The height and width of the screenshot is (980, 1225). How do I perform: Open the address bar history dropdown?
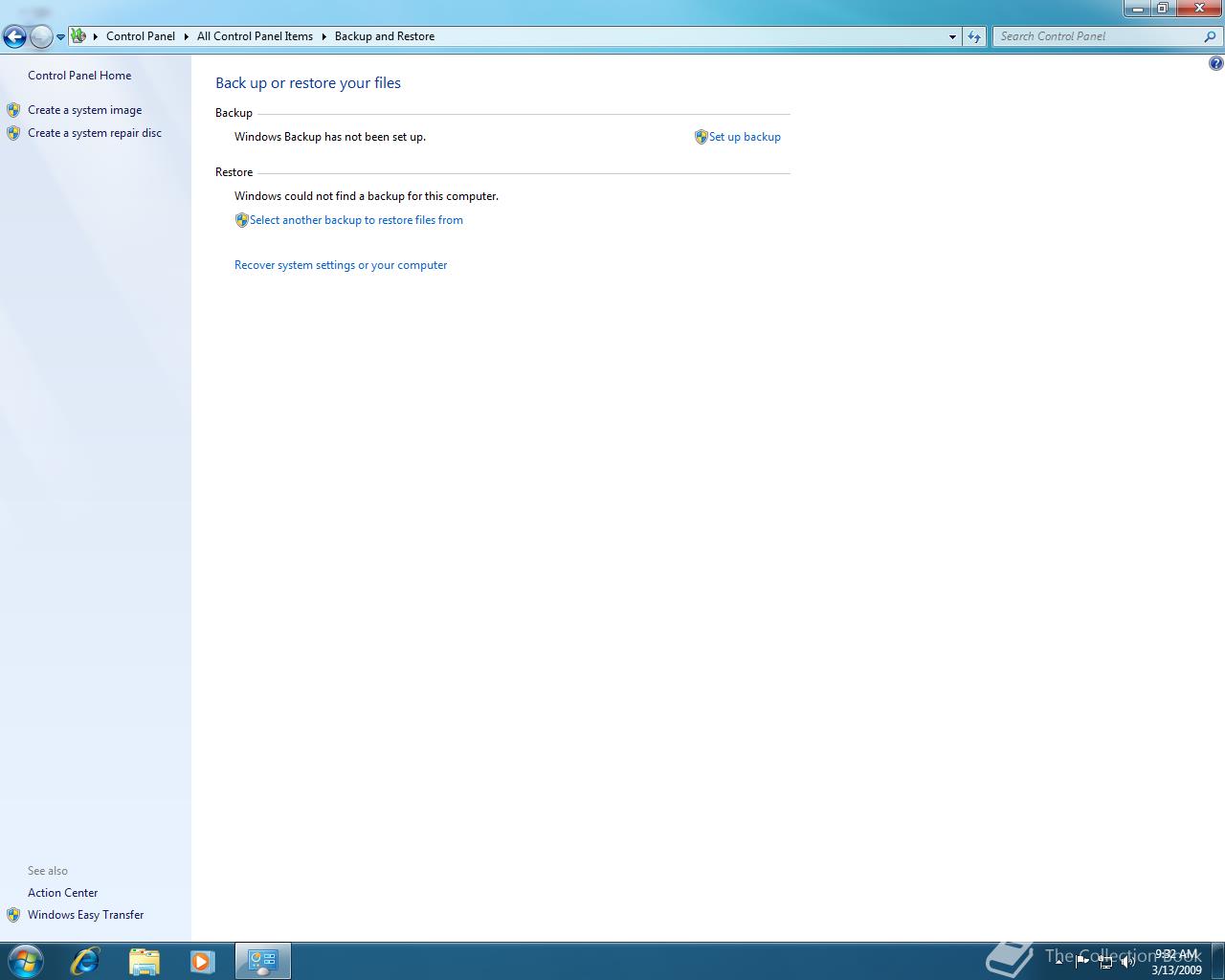[x=952, y=36]
